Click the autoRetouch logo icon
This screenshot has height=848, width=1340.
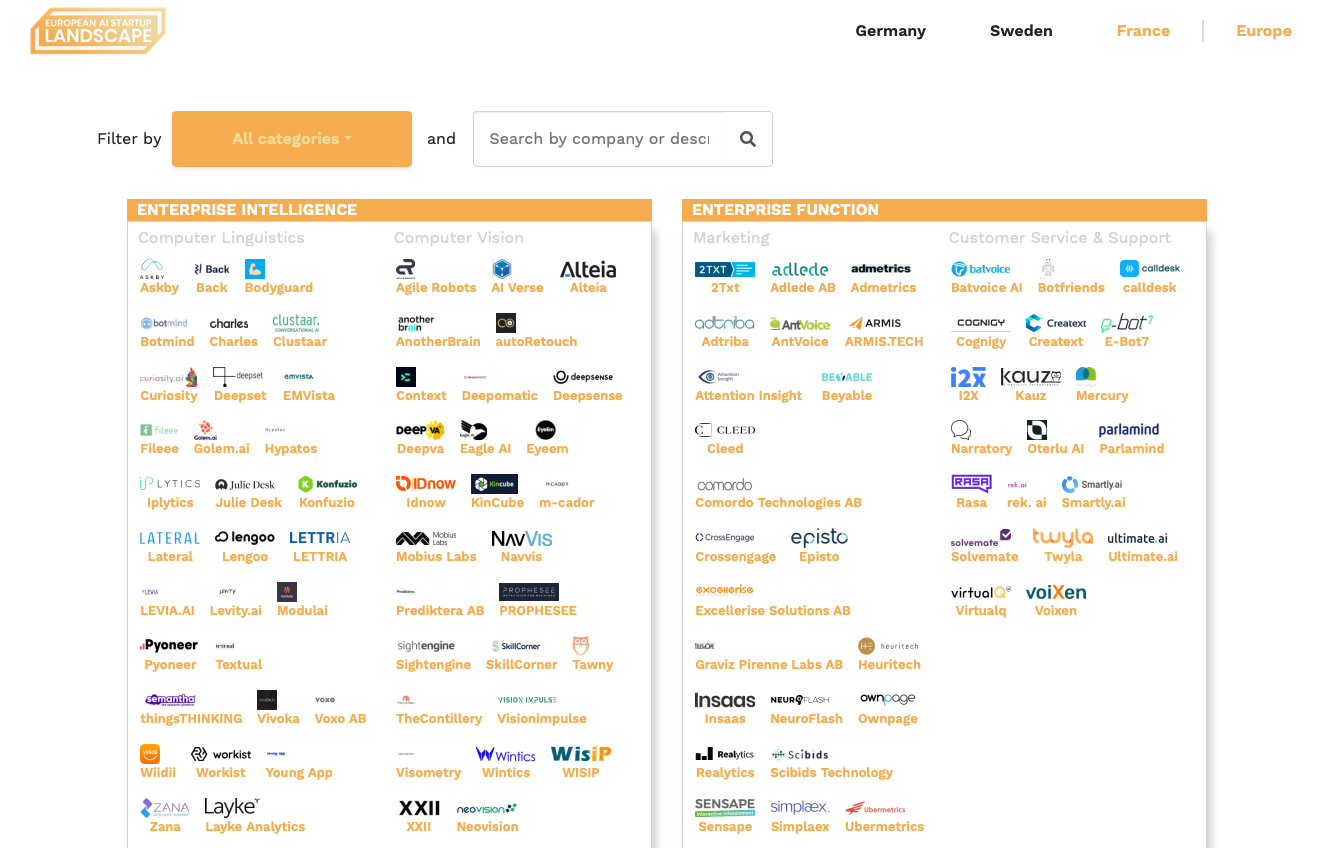[506, 323]
